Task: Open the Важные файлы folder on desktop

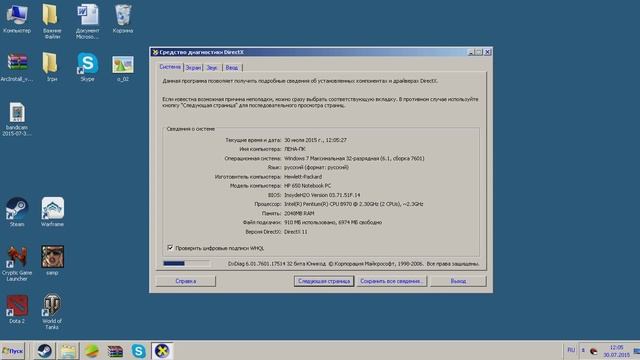Action: (x=52, y=22)
